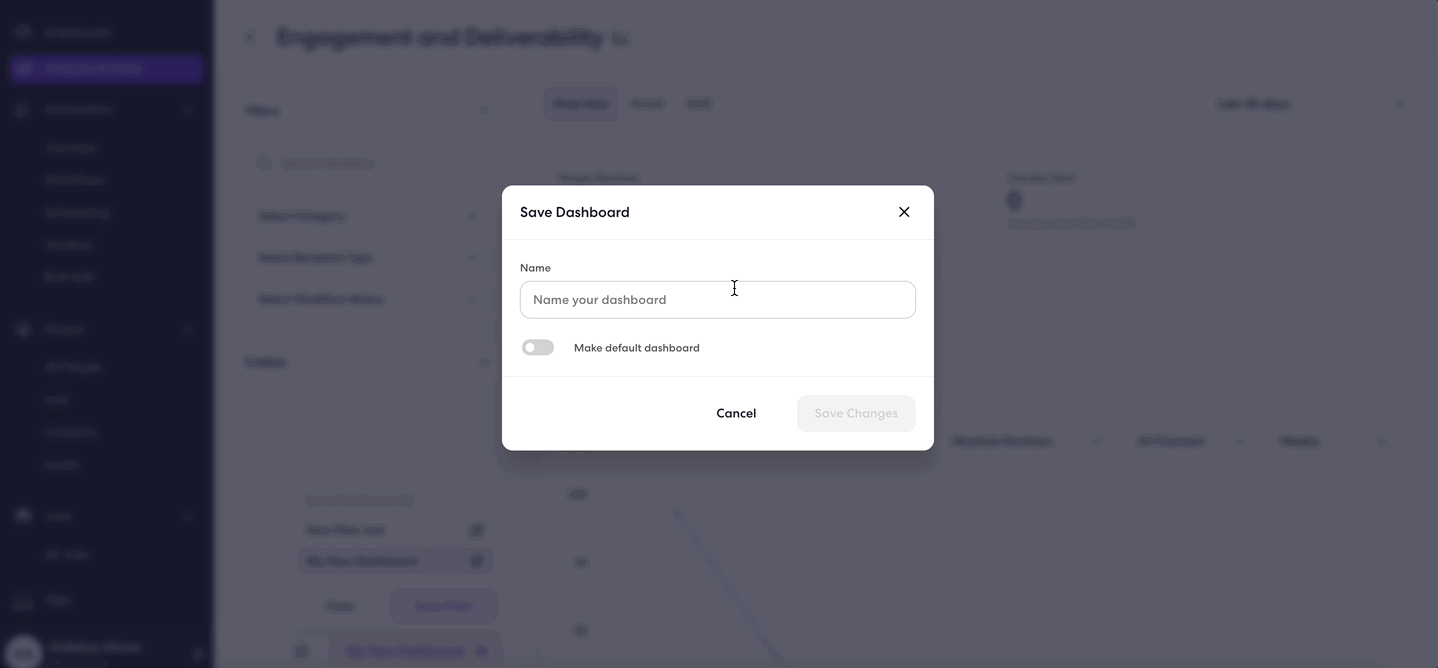Tick the checkbox beside My New Dashboard
Image resolution: width=1438 pixels, height=668 pixels.
point(477,561)
